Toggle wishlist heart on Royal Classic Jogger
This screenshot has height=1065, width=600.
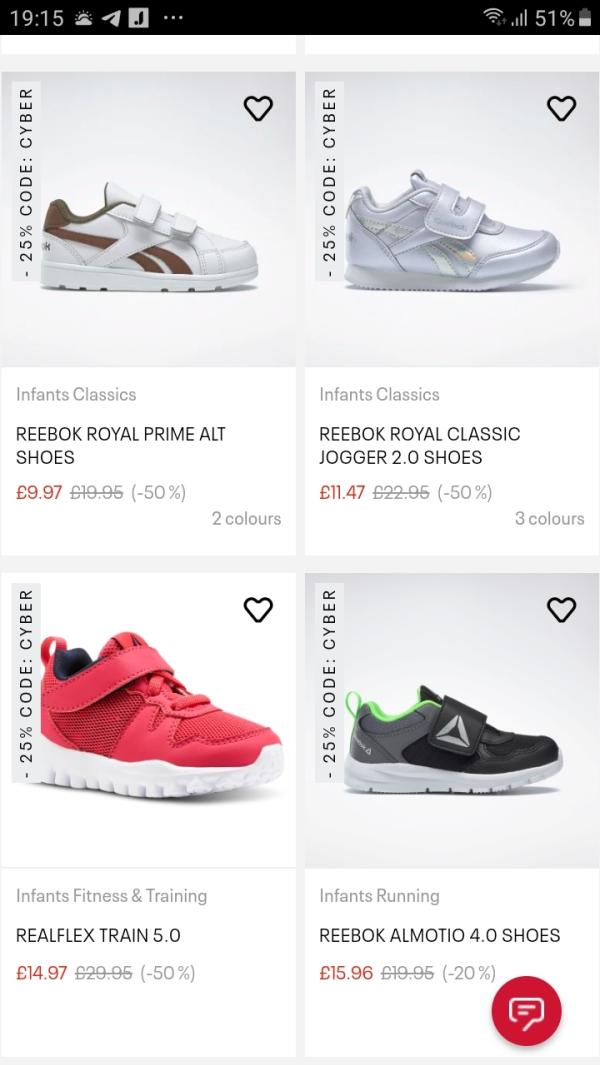[x=562, y=108]
